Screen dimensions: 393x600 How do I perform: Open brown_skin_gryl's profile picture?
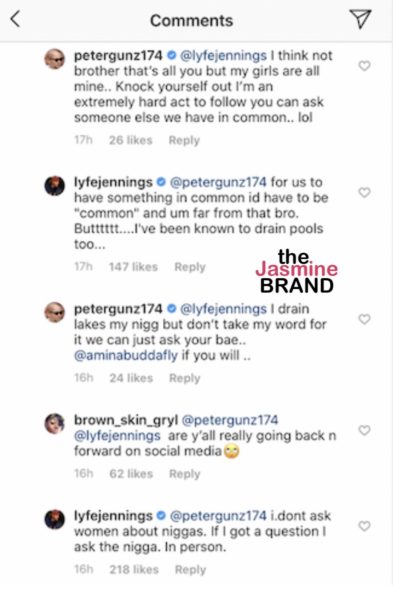tap(55, 424)
